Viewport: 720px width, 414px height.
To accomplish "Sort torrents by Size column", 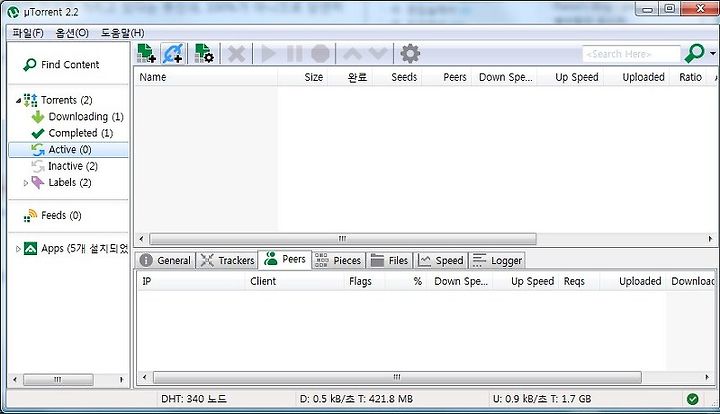I will coord(303,77).
